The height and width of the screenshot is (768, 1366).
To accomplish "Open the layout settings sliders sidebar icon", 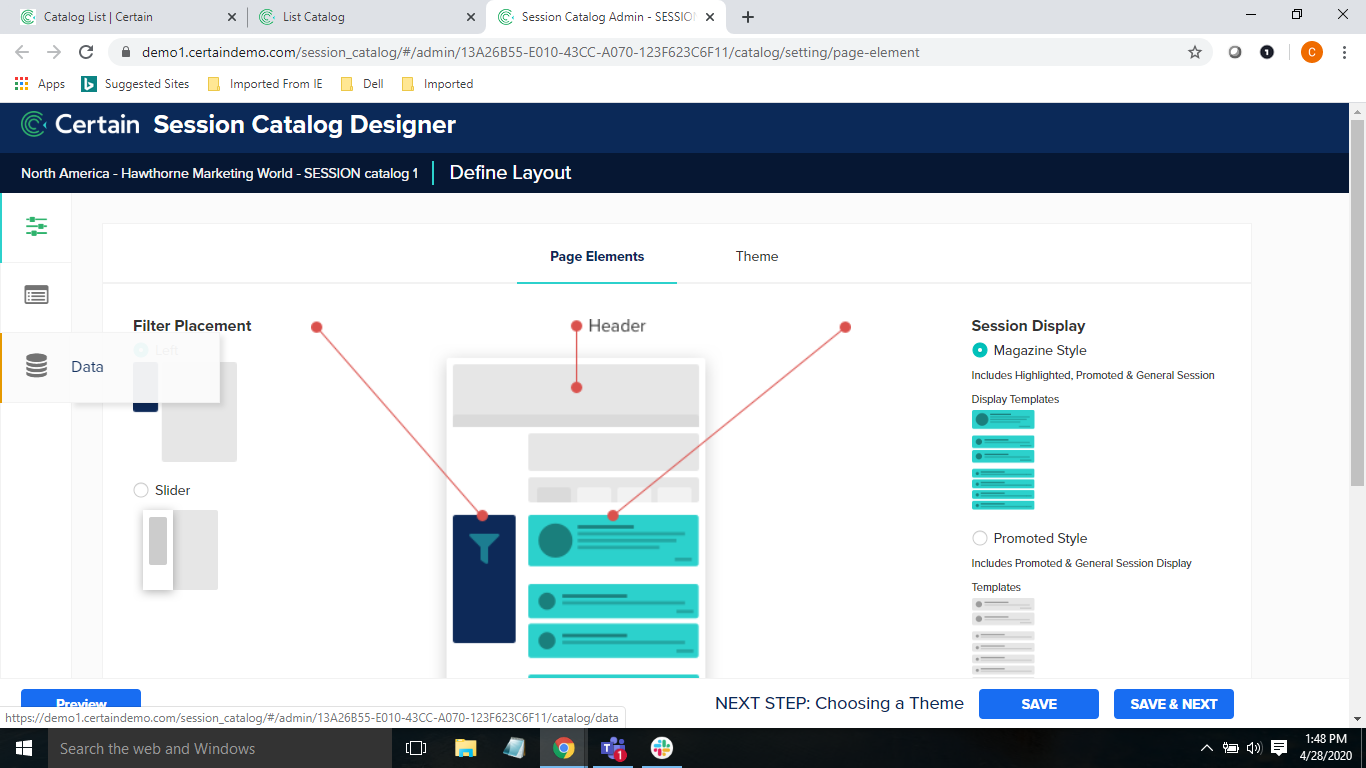I will [36, 226].
